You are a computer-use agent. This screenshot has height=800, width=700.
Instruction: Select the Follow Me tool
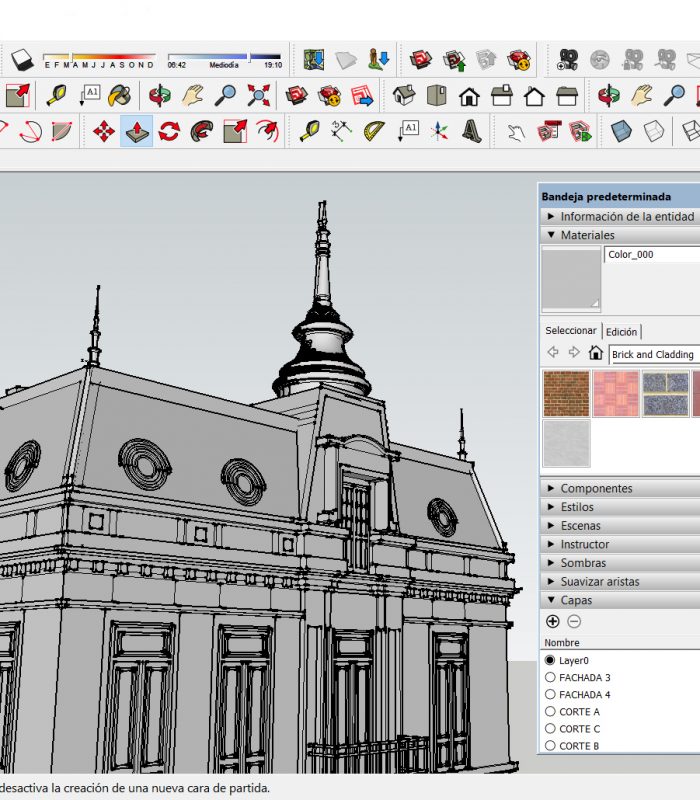[x=202, y=131]
